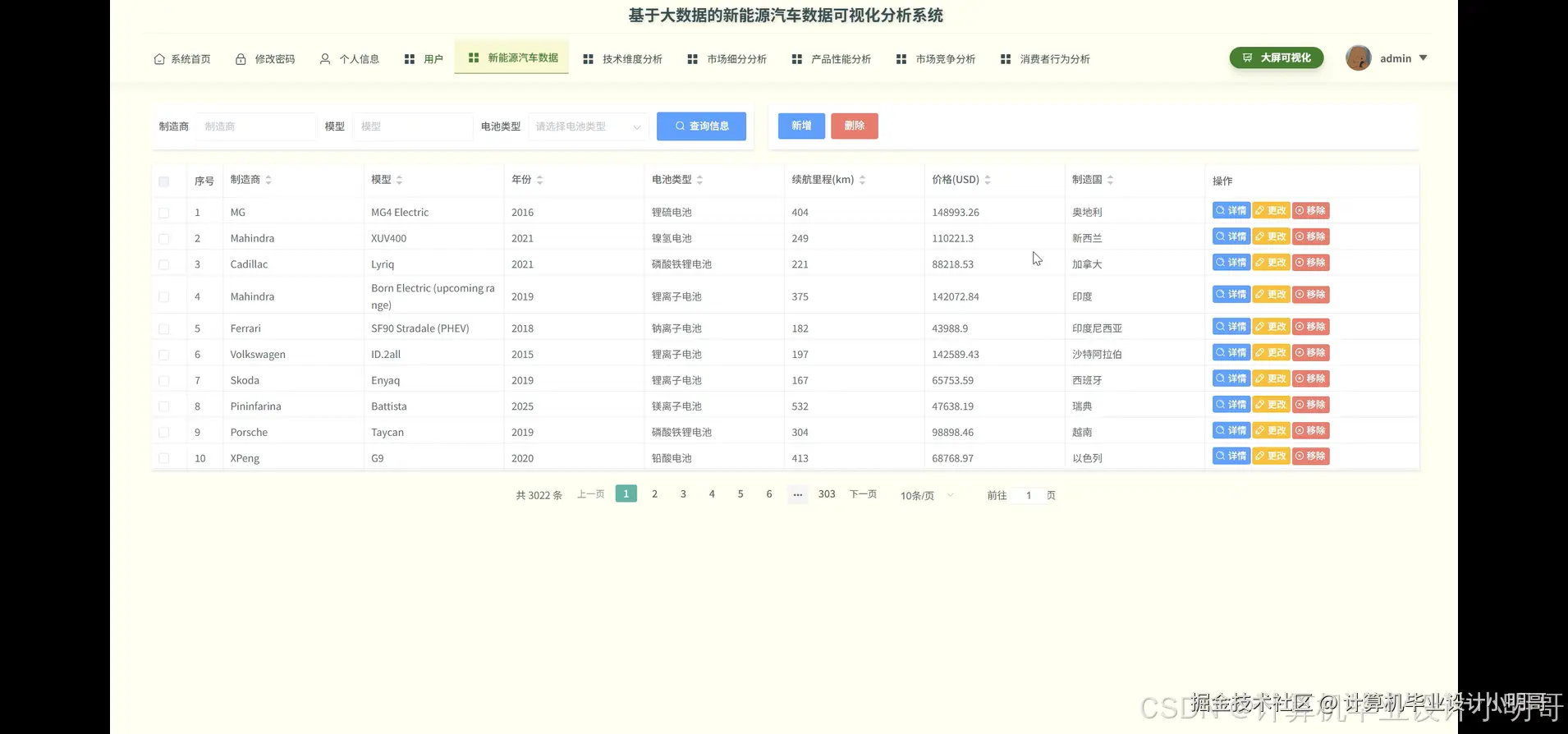Screen dimensions: 1568x734
Task: Check the row 9 Porsche checkbox
Action: tap(164, 433)
